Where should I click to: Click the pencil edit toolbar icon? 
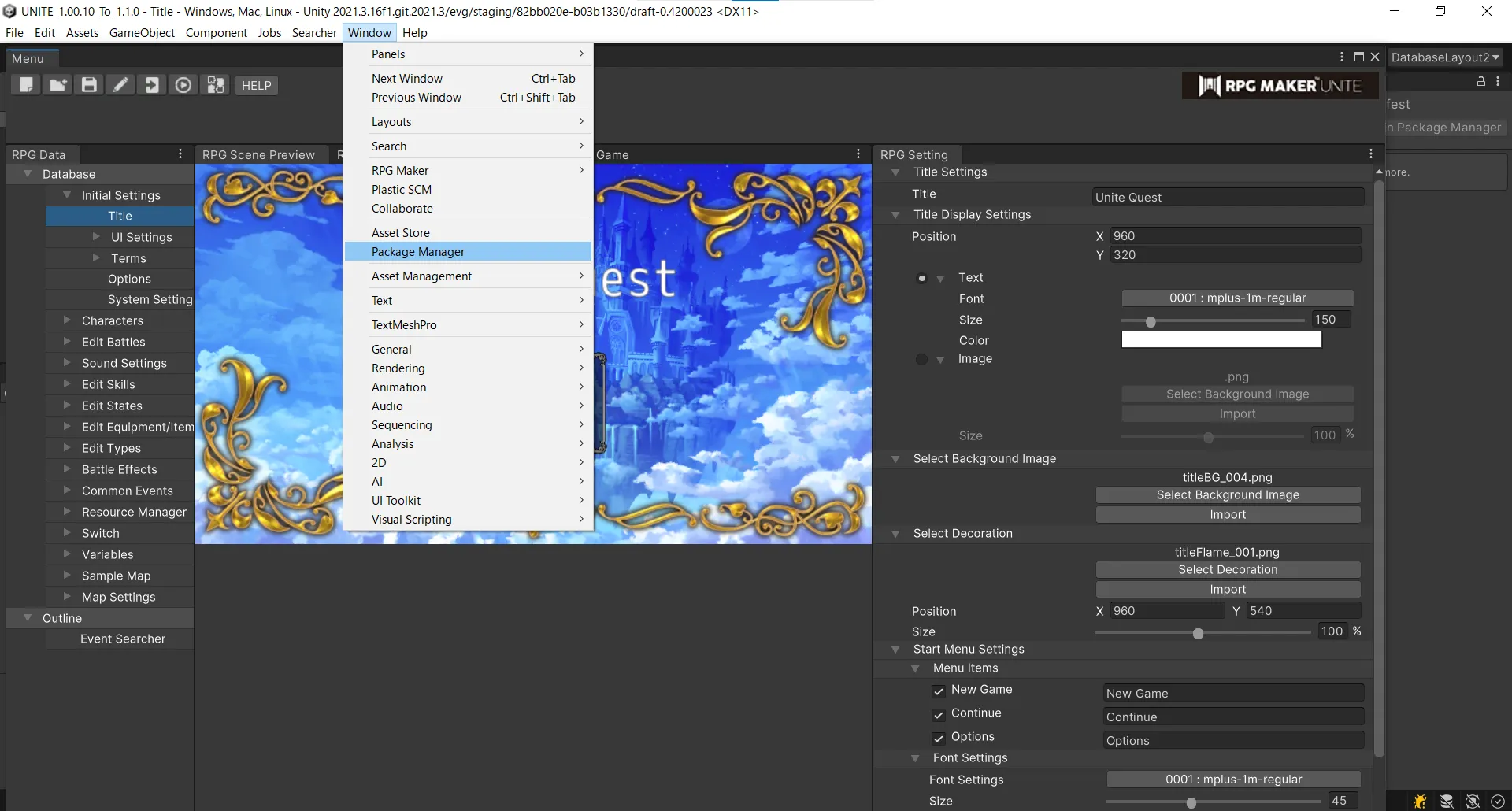coord(120,85)
